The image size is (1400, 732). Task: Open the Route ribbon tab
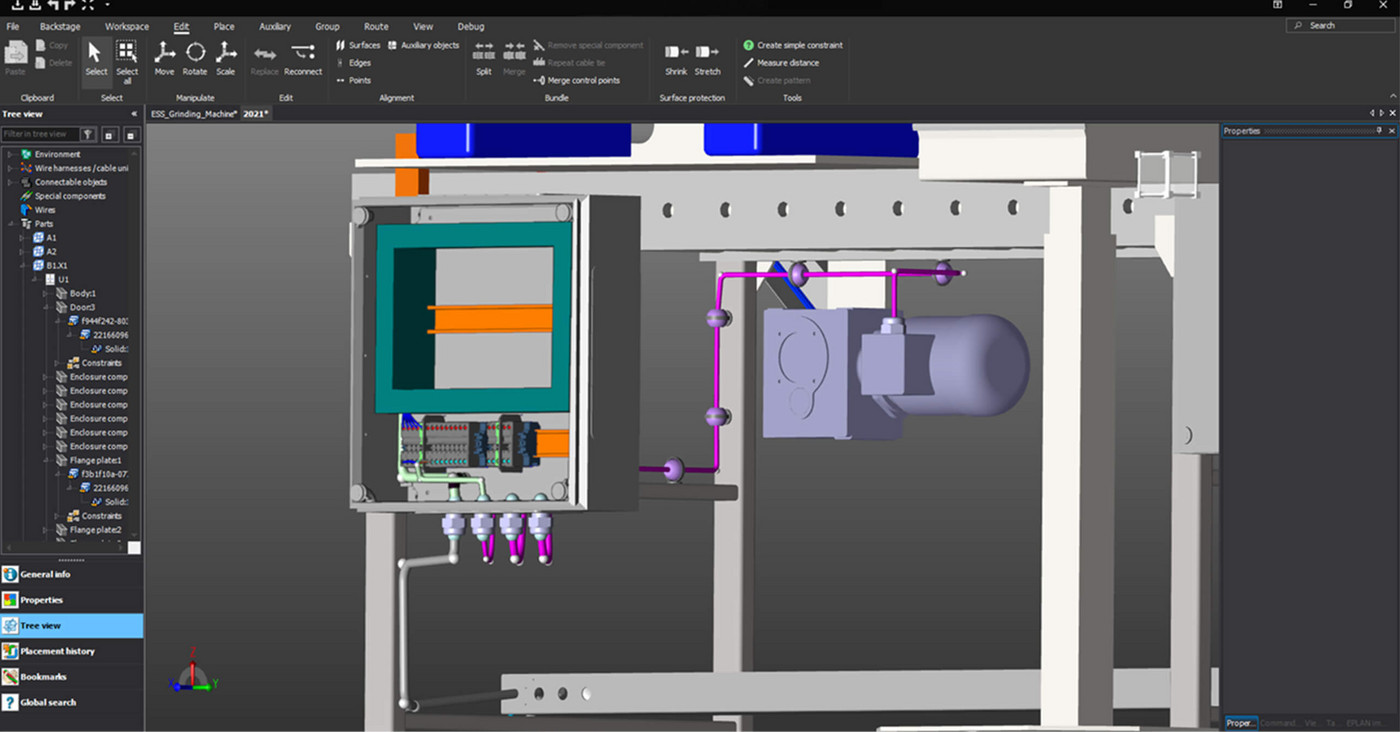point(376,26)
